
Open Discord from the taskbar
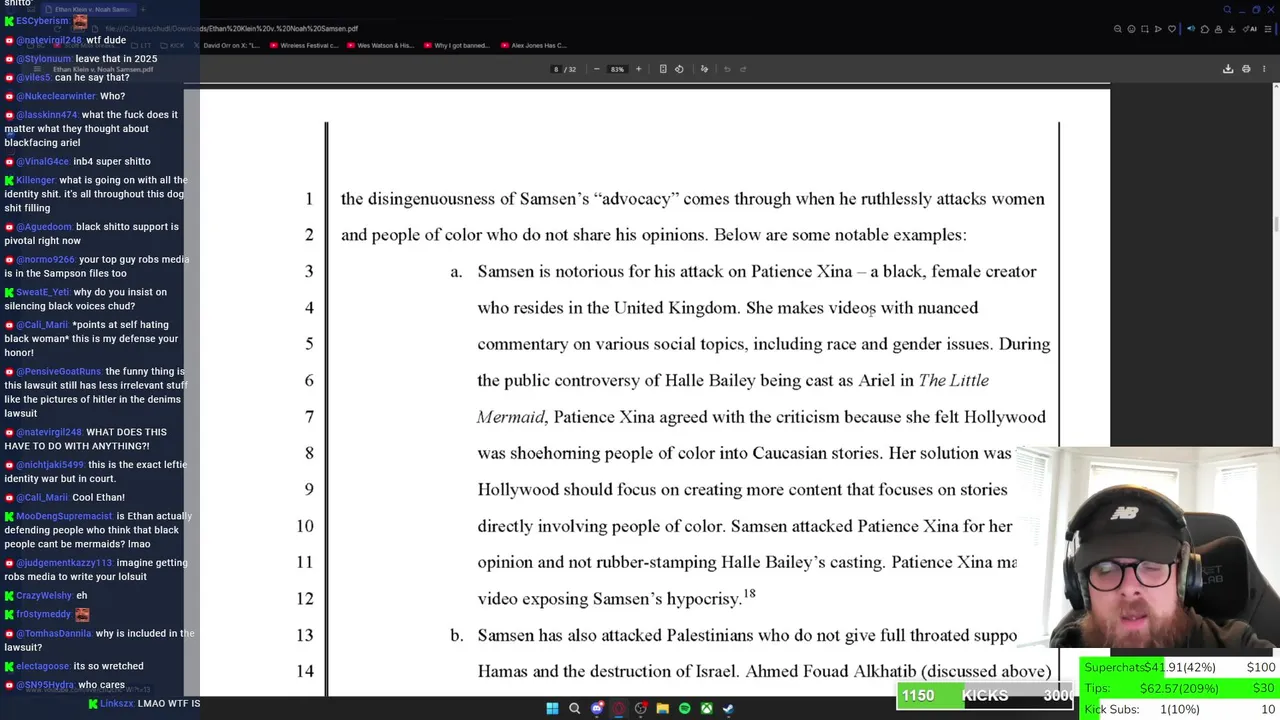[x=597, y=708]
